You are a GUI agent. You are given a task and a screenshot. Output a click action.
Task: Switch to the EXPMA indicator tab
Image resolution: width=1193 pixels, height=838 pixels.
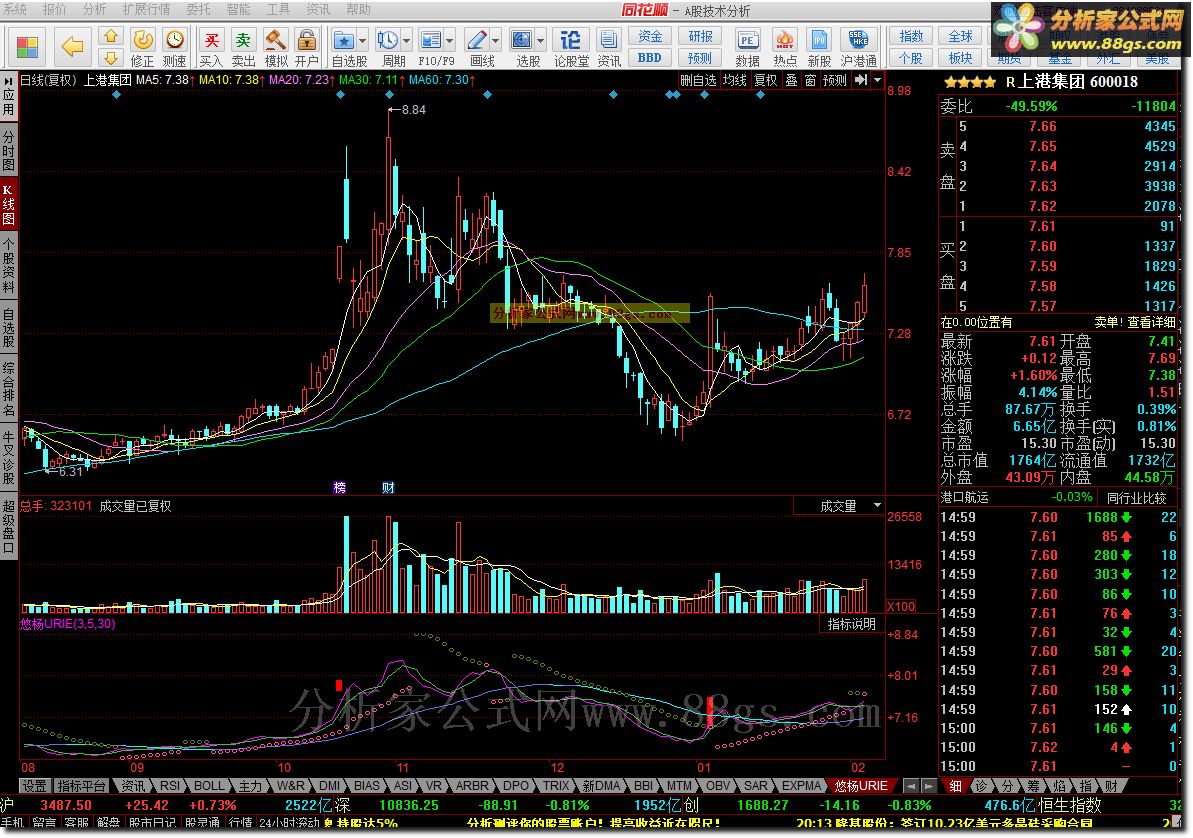pyautogui.click(x=801, y=785)
